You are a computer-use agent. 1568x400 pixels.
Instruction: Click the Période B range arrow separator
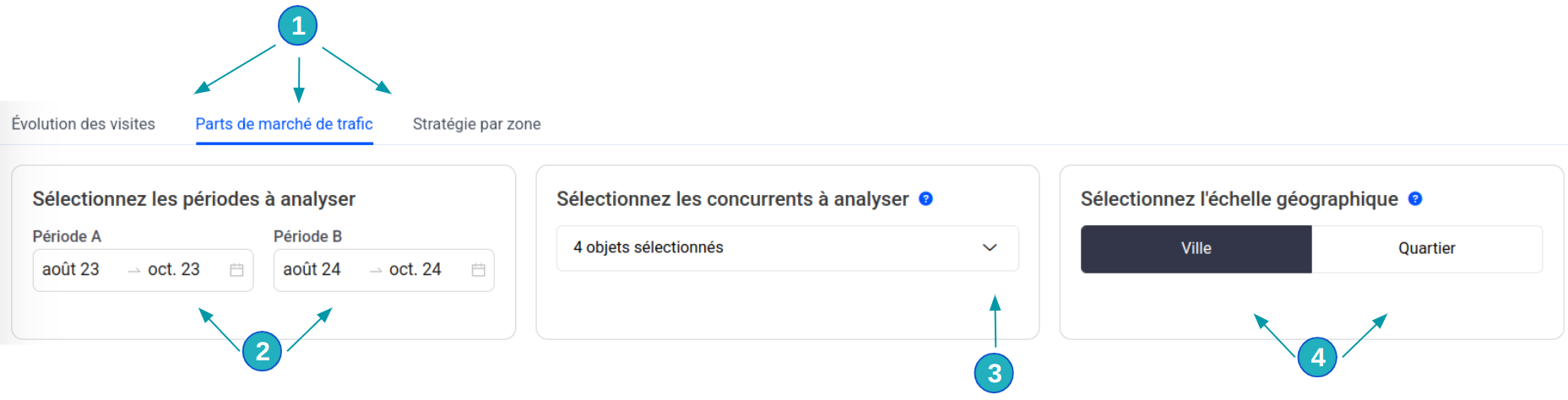pos(376,271)
